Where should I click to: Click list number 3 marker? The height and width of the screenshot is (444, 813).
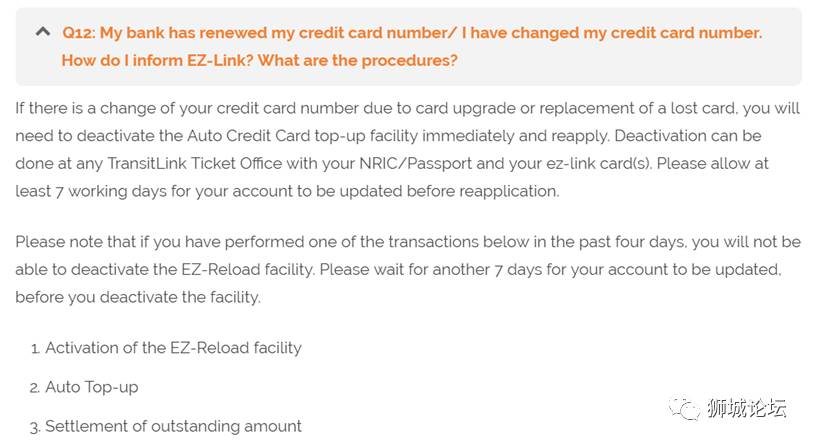[35, 427]
